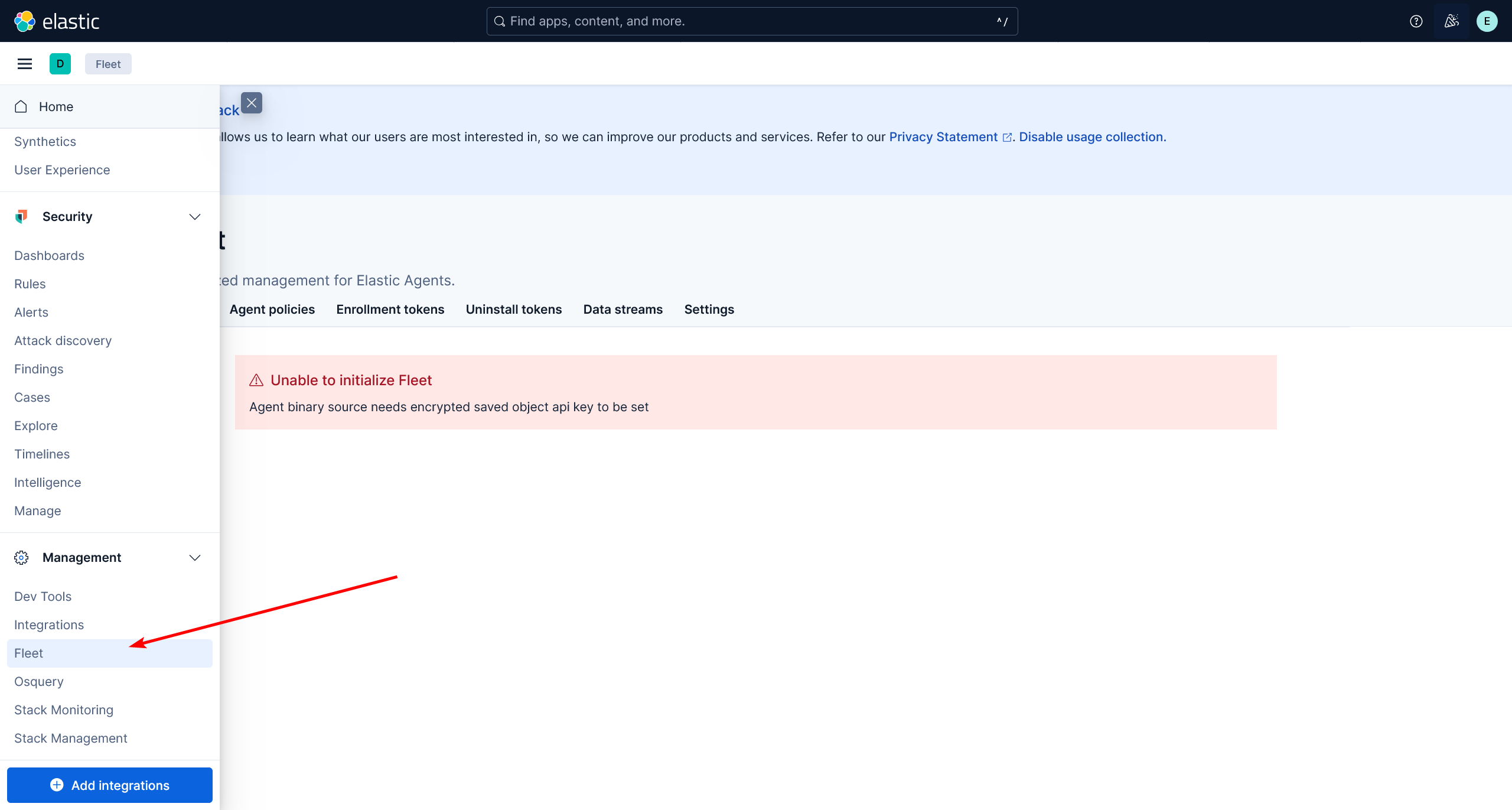Screen dimensions: 1512x810
Task: Open the user avatar E menu
Action: [1487, 21]
